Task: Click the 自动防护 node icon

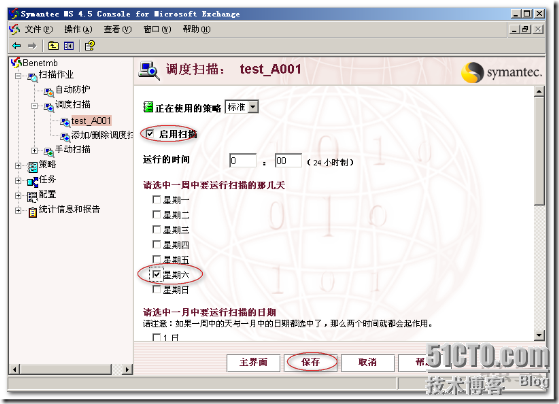Action: click(x=49, y=92)
